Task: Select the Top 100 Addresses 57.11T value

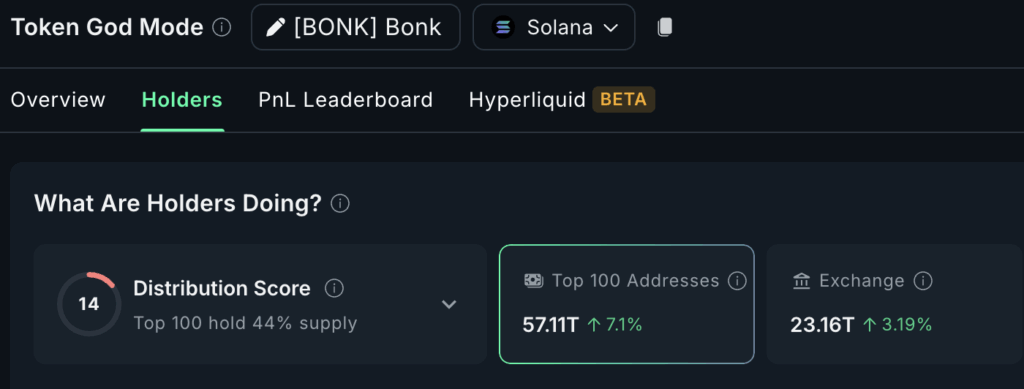Action: click(551, 324)
